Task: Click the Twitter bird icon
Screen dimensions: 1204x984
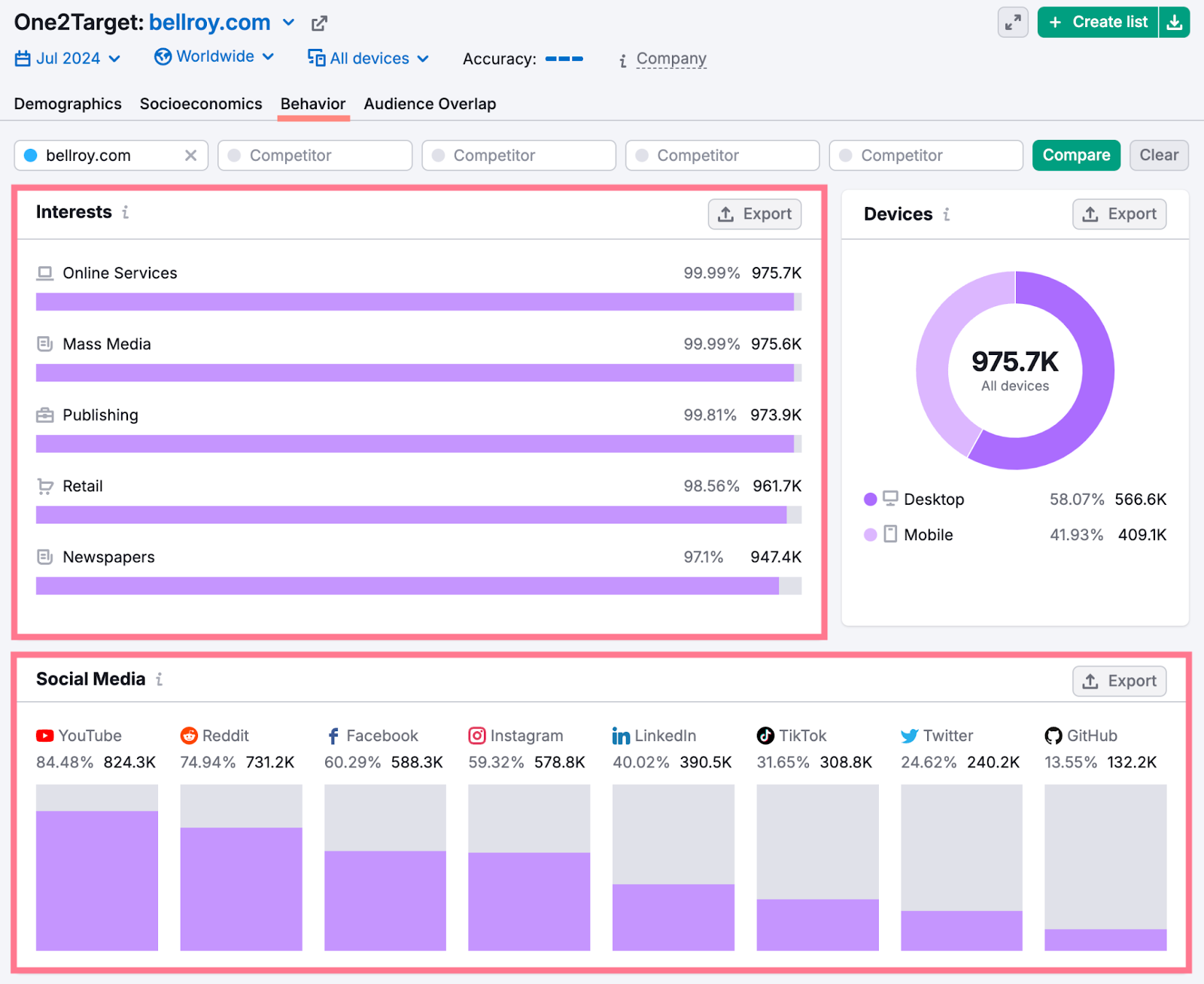Action: (910, 736)
